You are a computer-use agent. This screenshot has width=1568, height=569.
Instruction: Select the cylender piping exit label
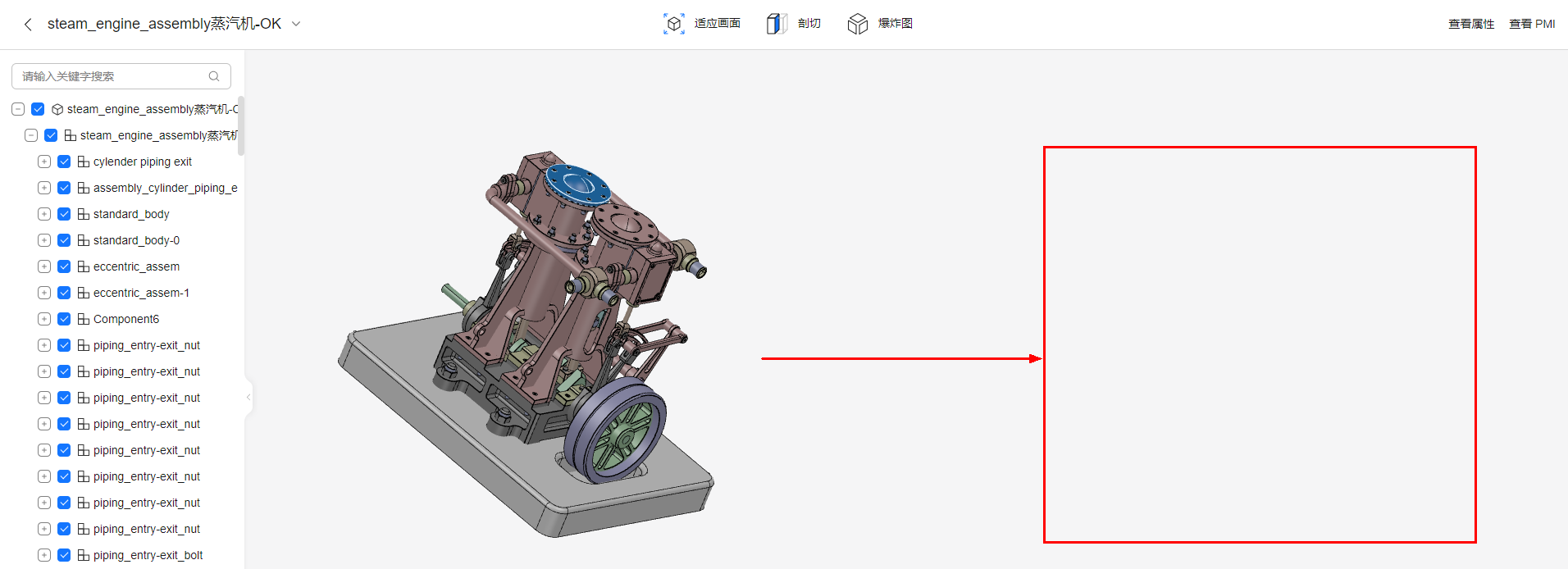(x=143, y=162)
